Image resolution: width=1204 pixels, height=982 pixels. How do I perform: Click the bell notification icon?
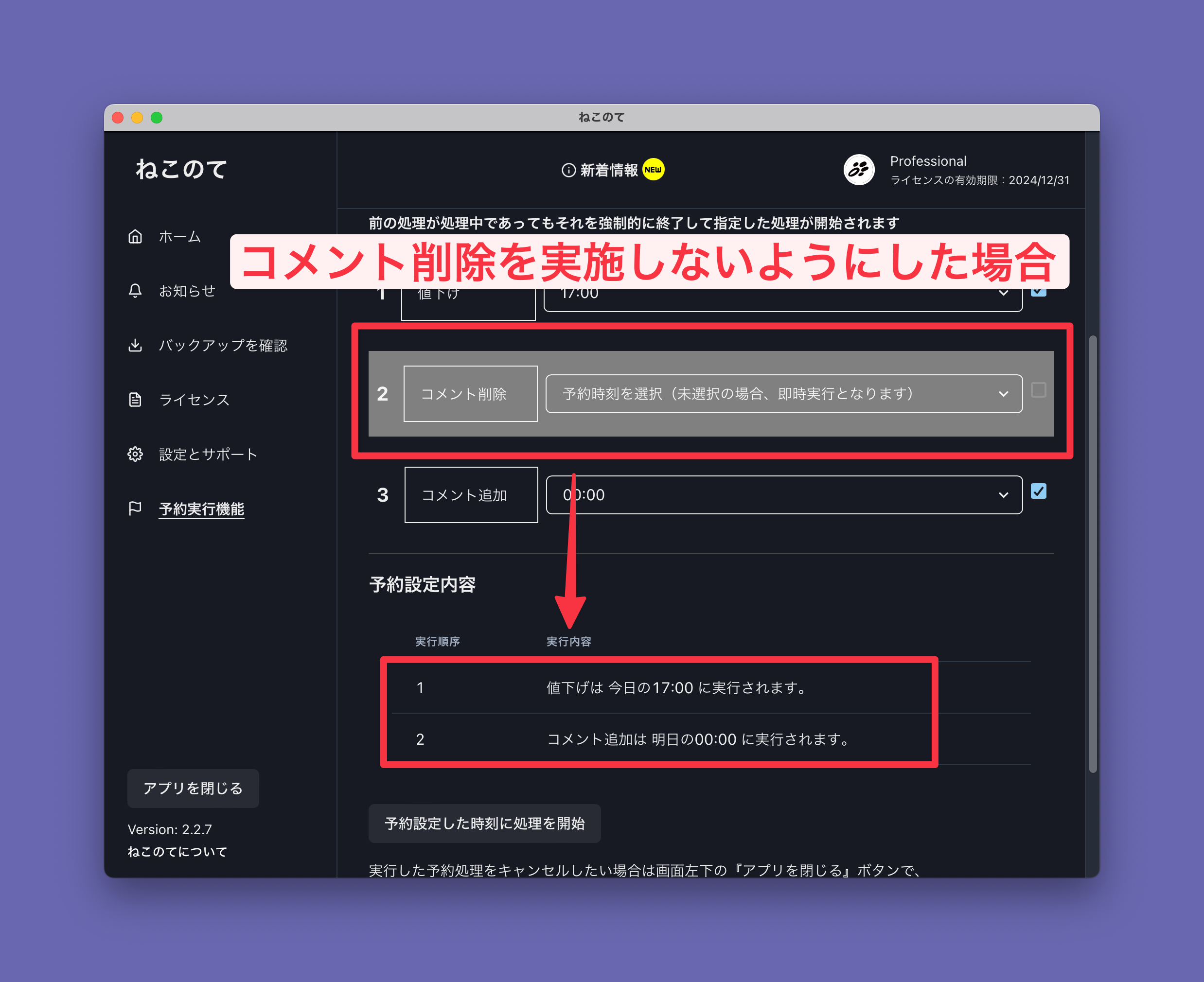(x=135, y=291)
